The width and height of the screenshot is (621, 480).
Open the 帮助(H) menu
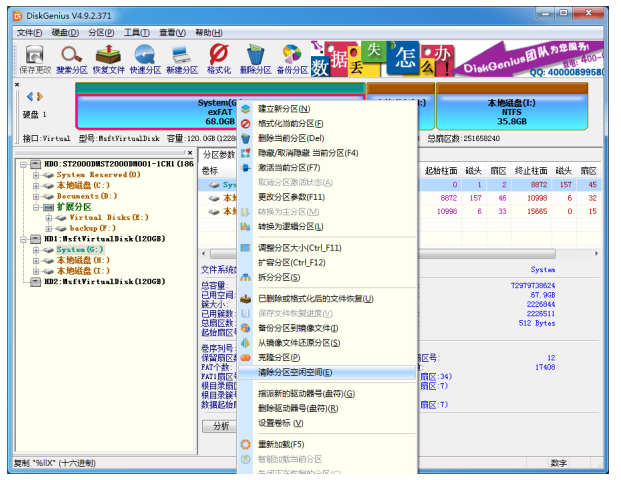click(209, 32)
